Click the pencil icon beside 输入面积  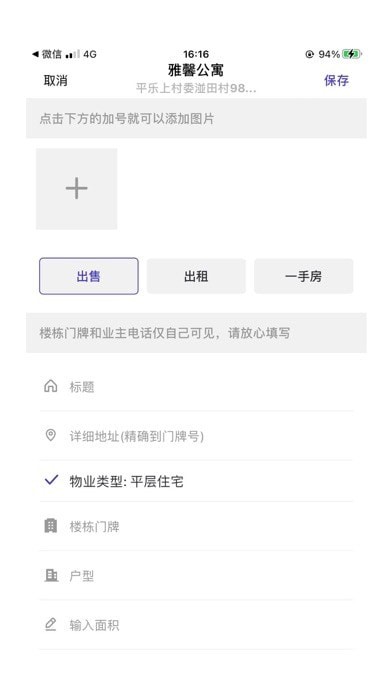click(x=51, y=625)
